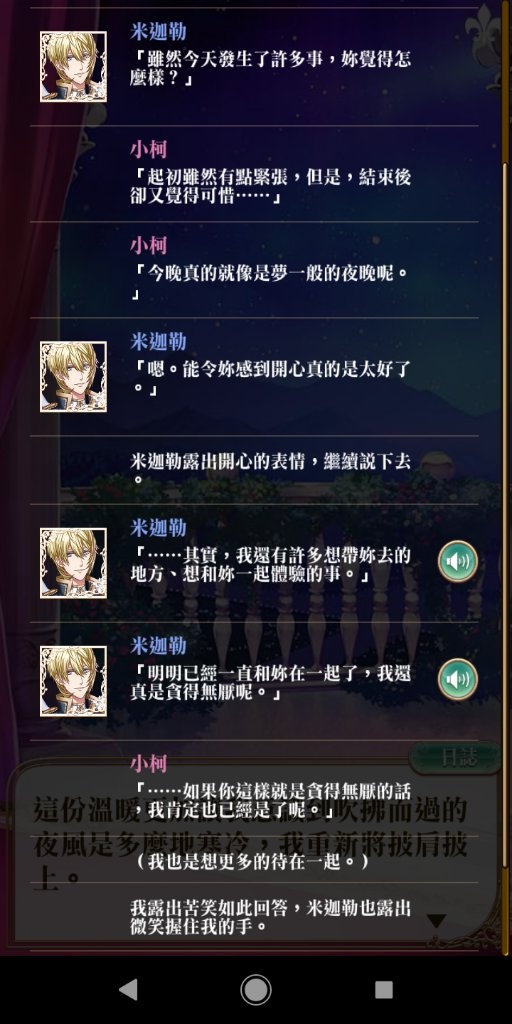Tap 米迦勒 portrait beside 「嗯。能令妳感到開心」
512x1024 pixels.
tap(73, 377)
